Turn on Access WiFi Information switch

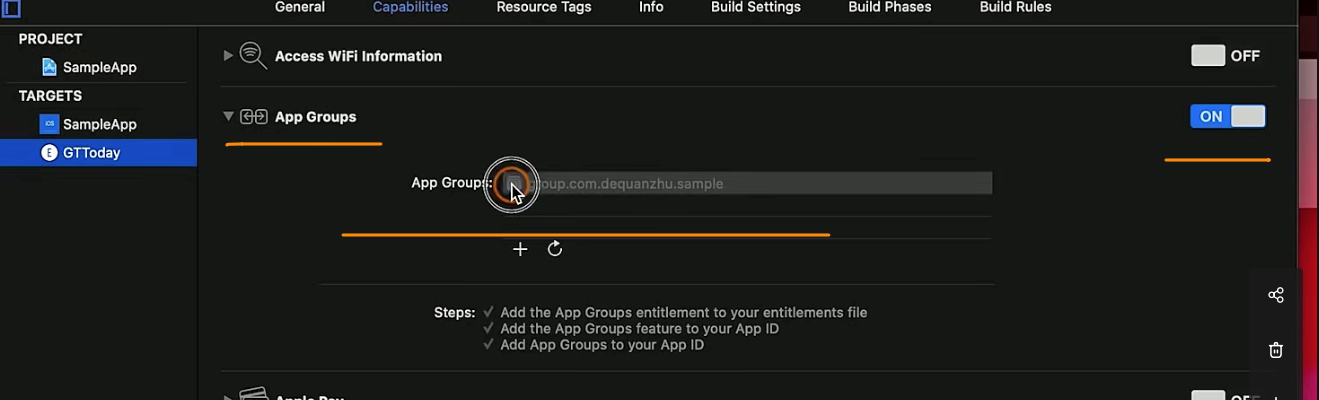1226,56
